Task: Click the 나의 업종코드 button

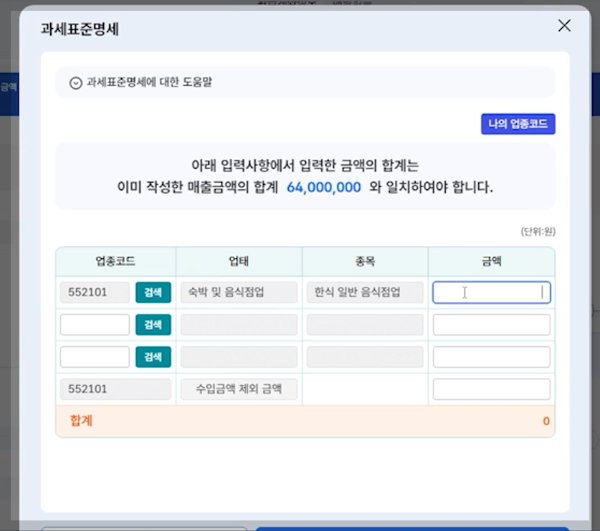Action: point(518,124)
